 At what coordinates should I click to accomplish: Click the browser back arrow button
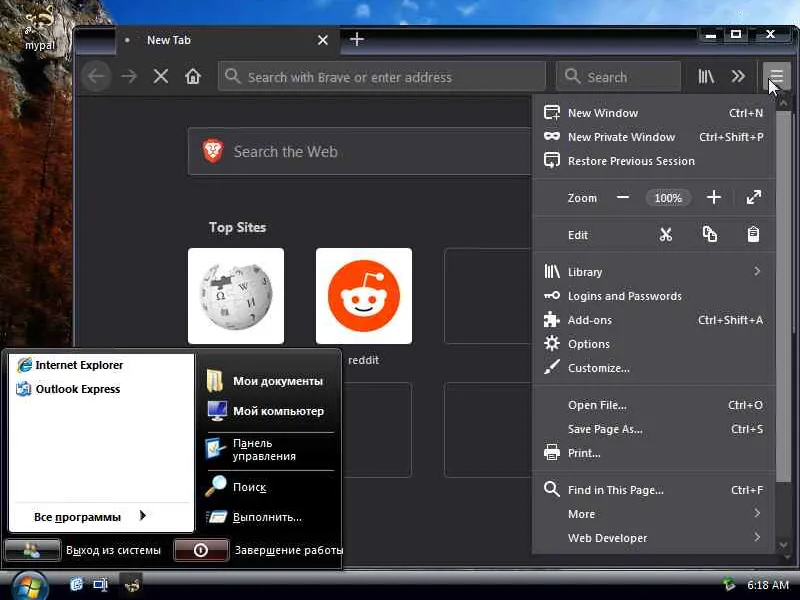(96, 77)
